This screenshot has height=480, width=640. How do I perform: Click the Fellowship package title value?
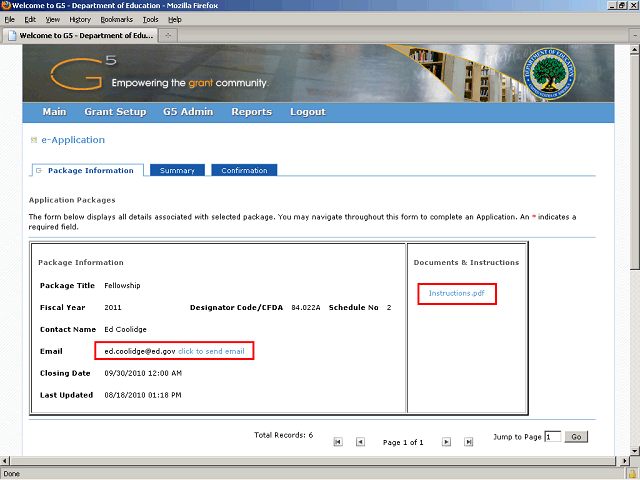coord(122,286)
